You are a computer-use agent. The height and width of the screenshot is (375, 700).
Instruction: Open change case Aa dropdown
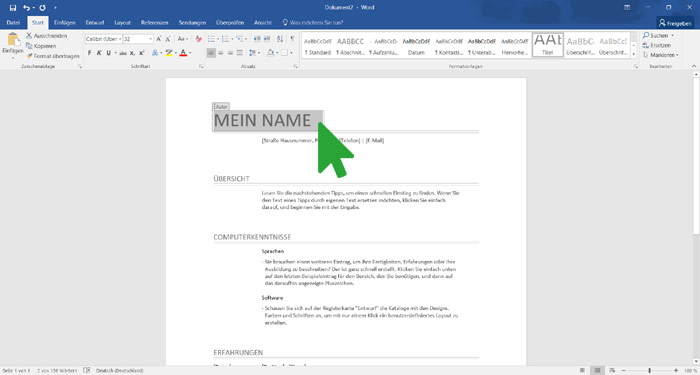tap(183, 39)
